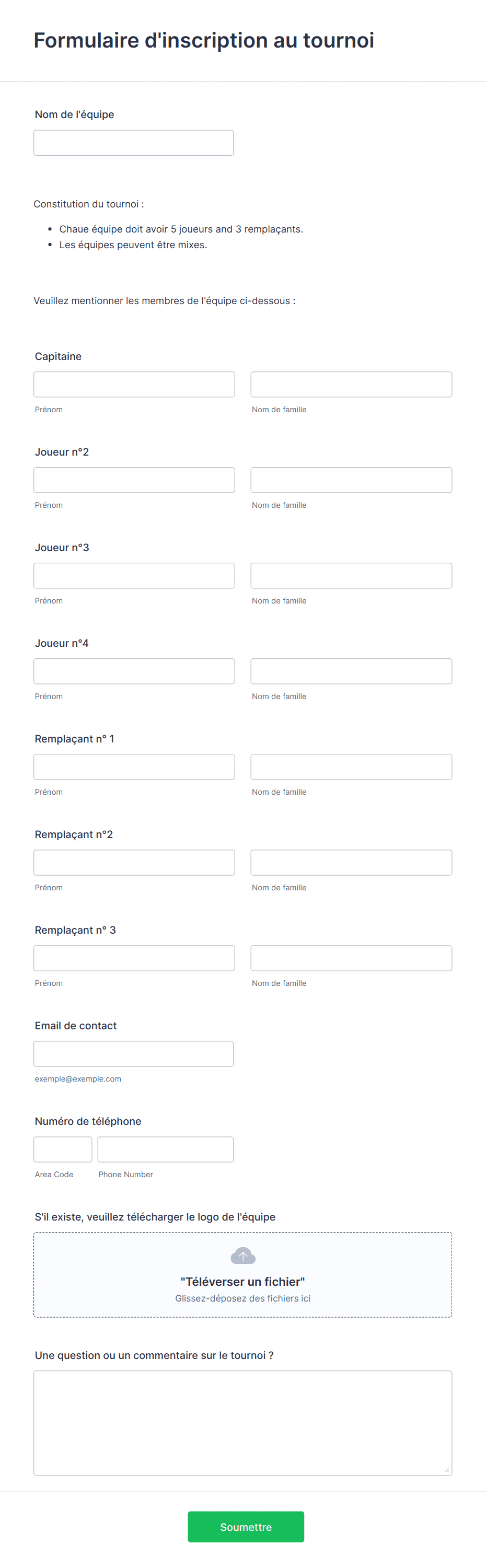Click the Téléverser un fichier link

(242, 1281)
